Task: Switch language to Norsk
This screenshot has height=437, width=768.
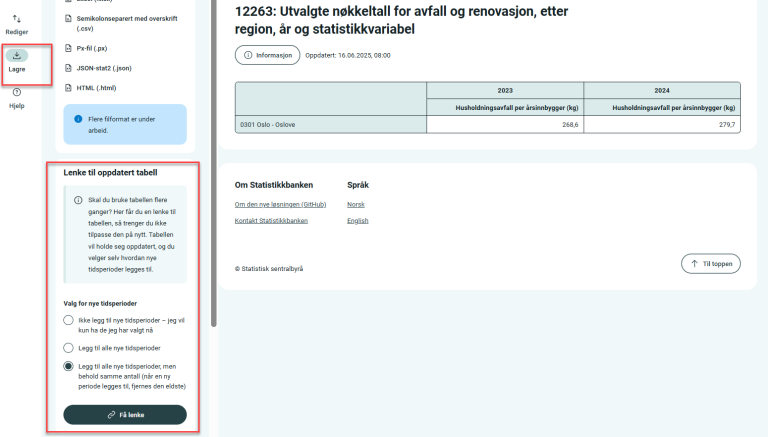Action: tap(356, 205)
